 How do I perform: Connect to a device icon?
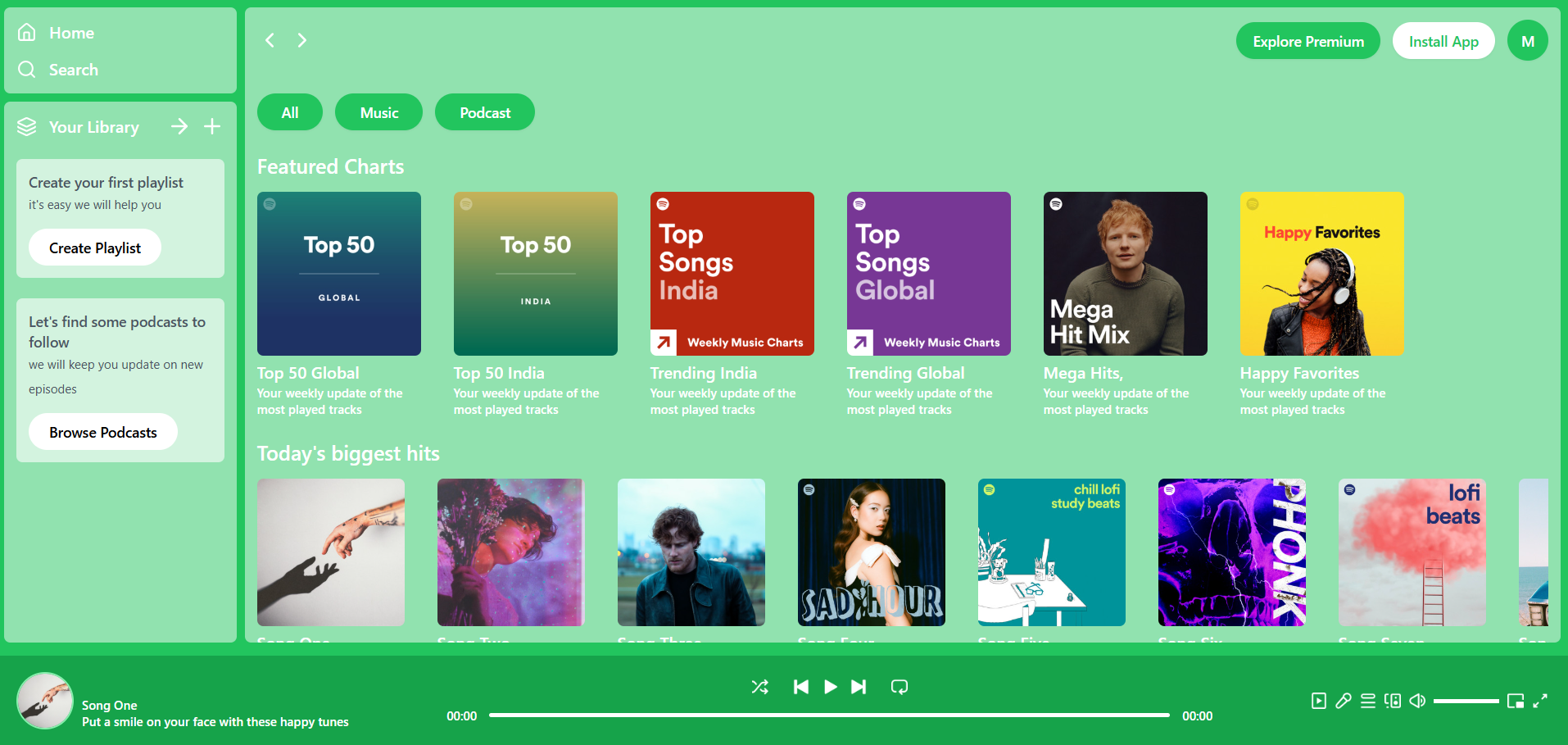tap(1393, 701)
